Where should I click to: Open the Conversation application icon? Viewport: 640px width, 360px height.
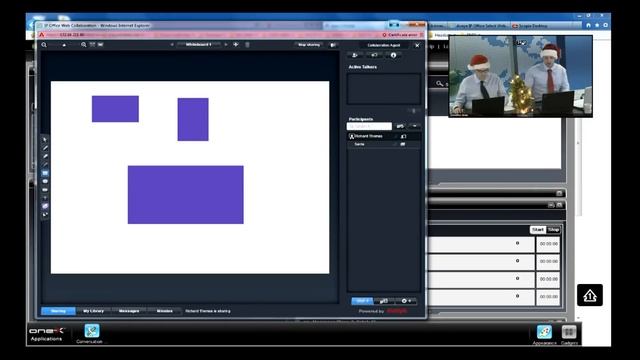click(92, 331)
